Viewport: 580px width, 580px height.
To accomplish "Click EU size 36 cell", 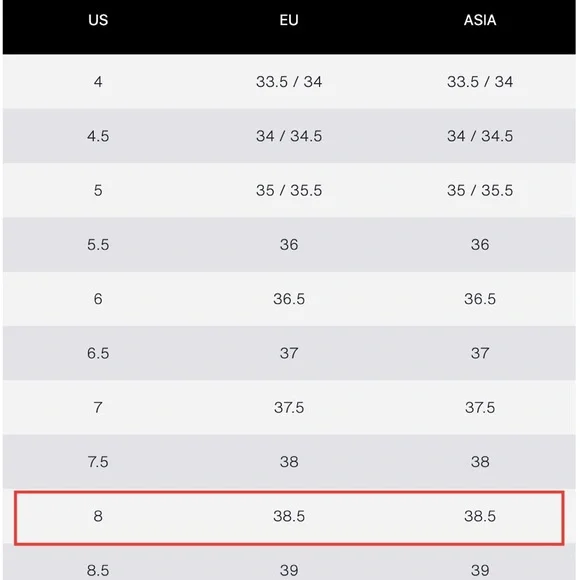I will point(289,245).
